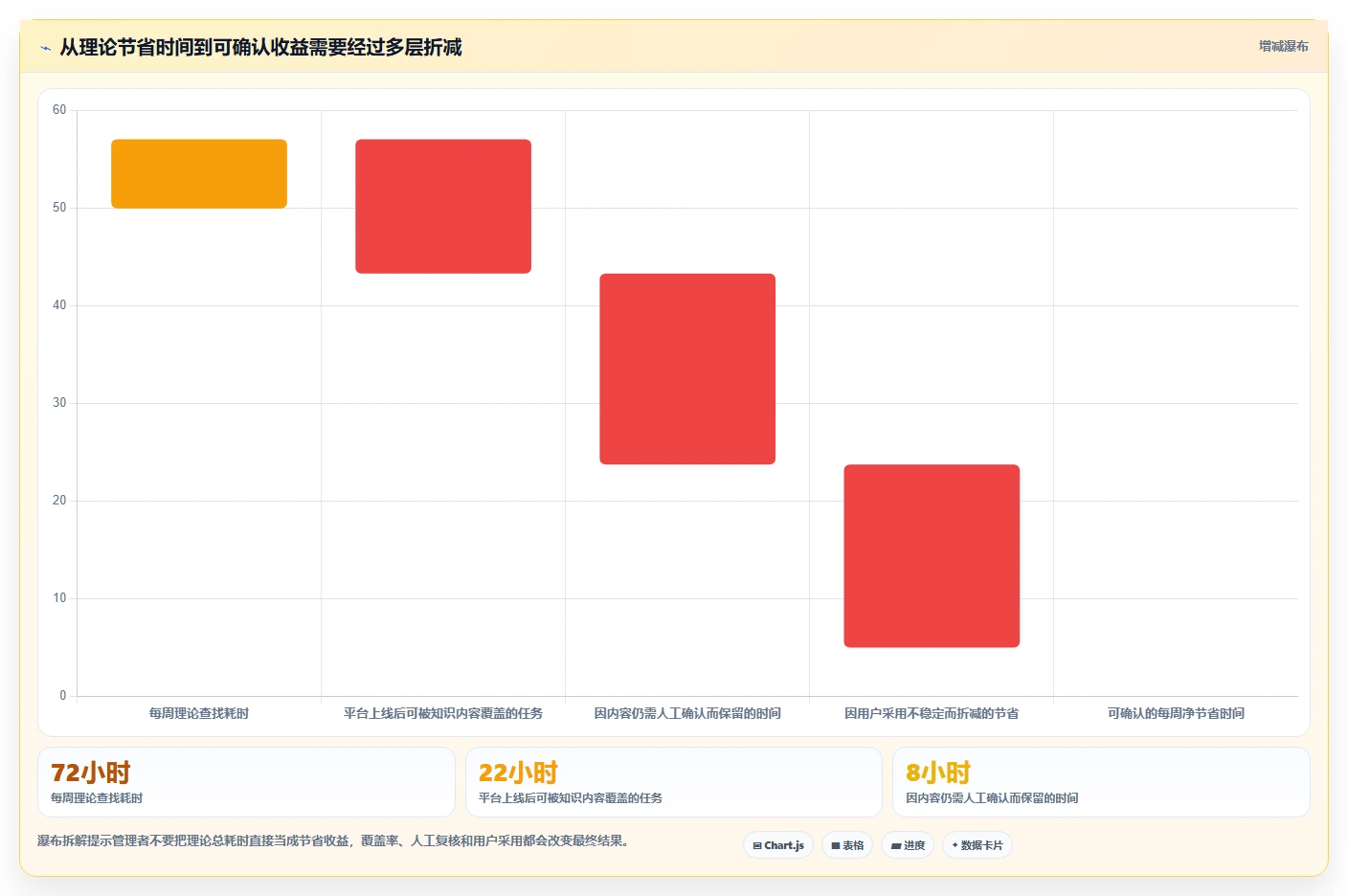The height and width of the screenshot is (896, 1348).
Task: Select the 数据卡片 tag chip
Action: (x=977, y=845)
